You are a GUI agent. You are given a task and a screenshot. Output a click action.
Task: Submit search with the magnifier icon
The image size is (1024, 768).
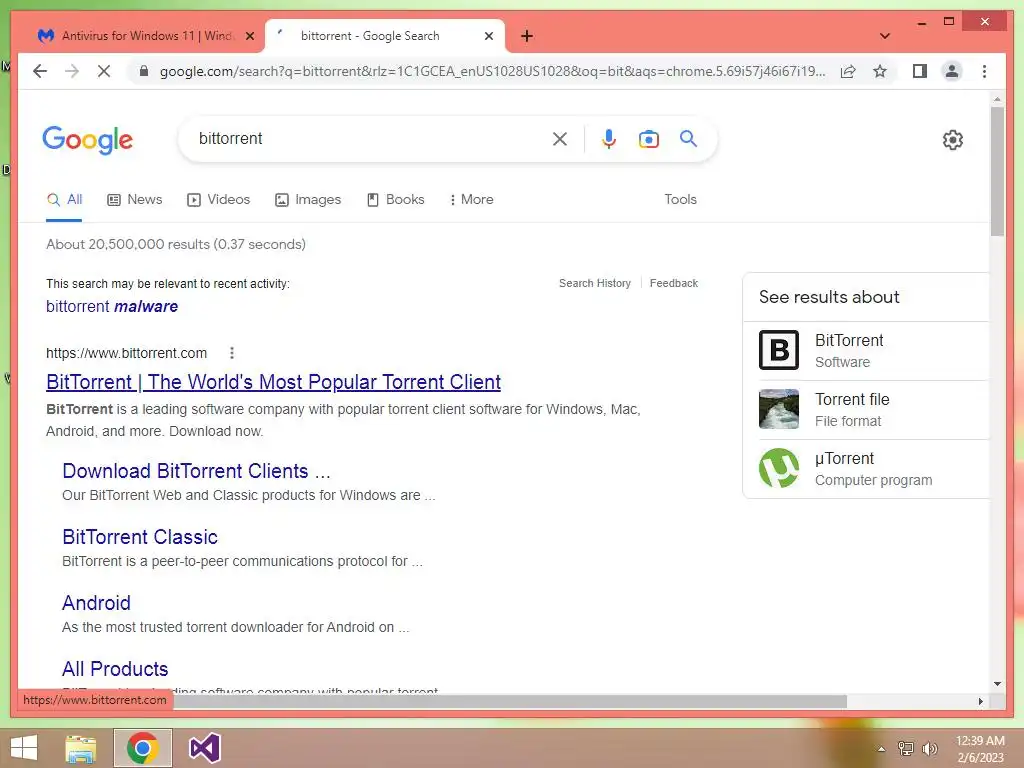(x=688, y=138)
